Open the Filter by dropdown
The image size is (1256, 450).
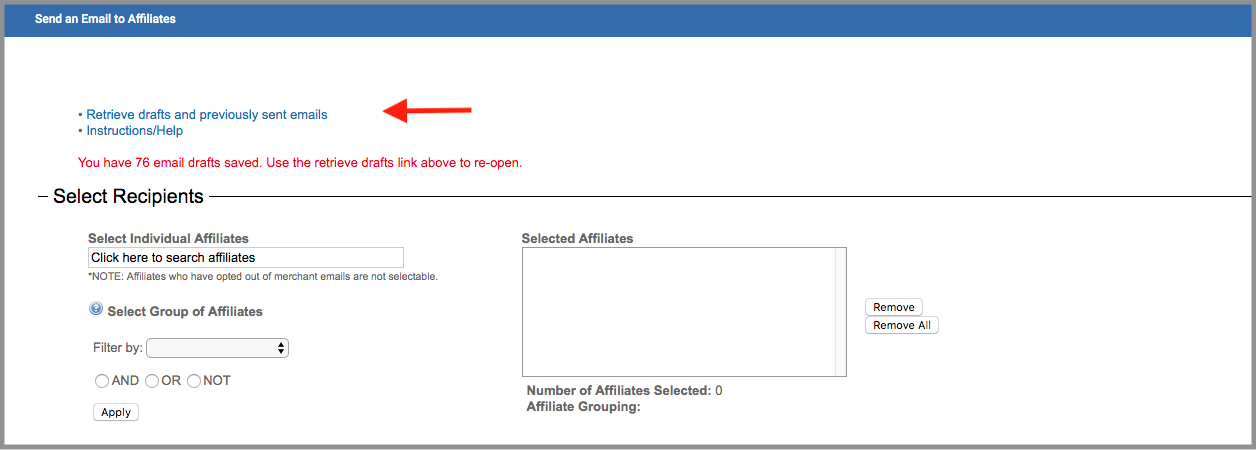click(x=218, y=348)
